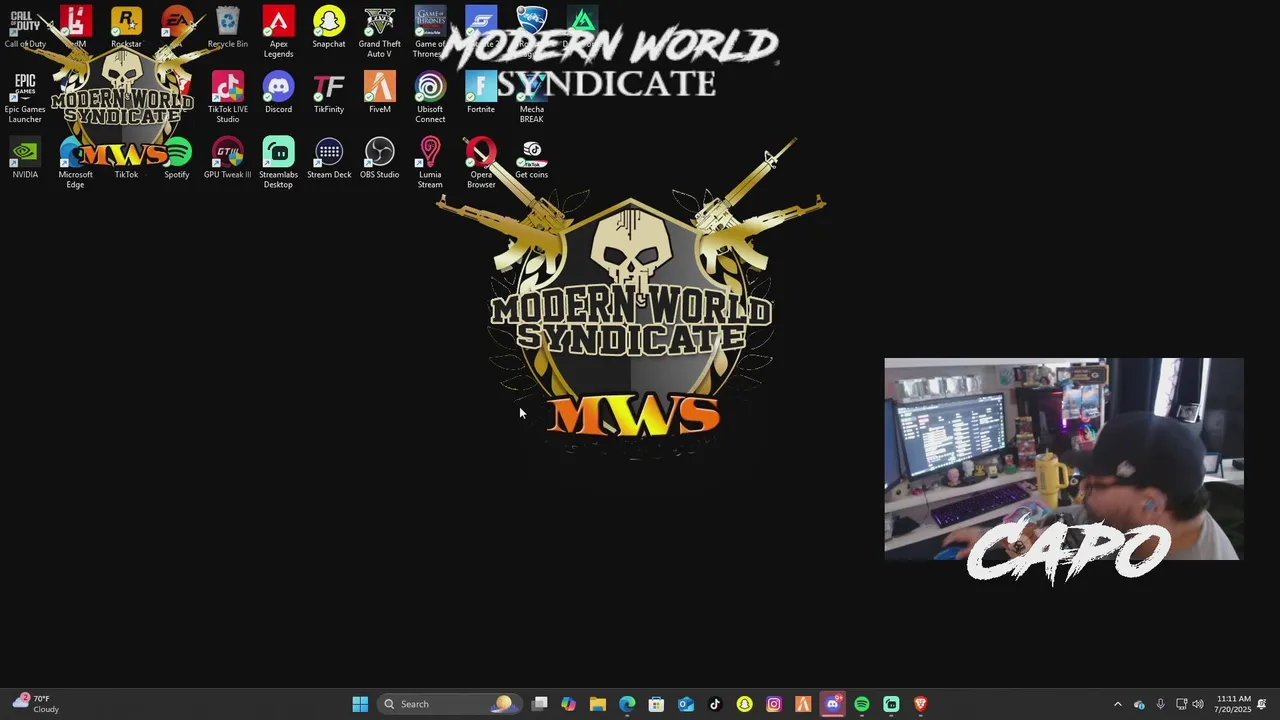Open TikTok LIVE Studio desktop icon

(228, 98)
